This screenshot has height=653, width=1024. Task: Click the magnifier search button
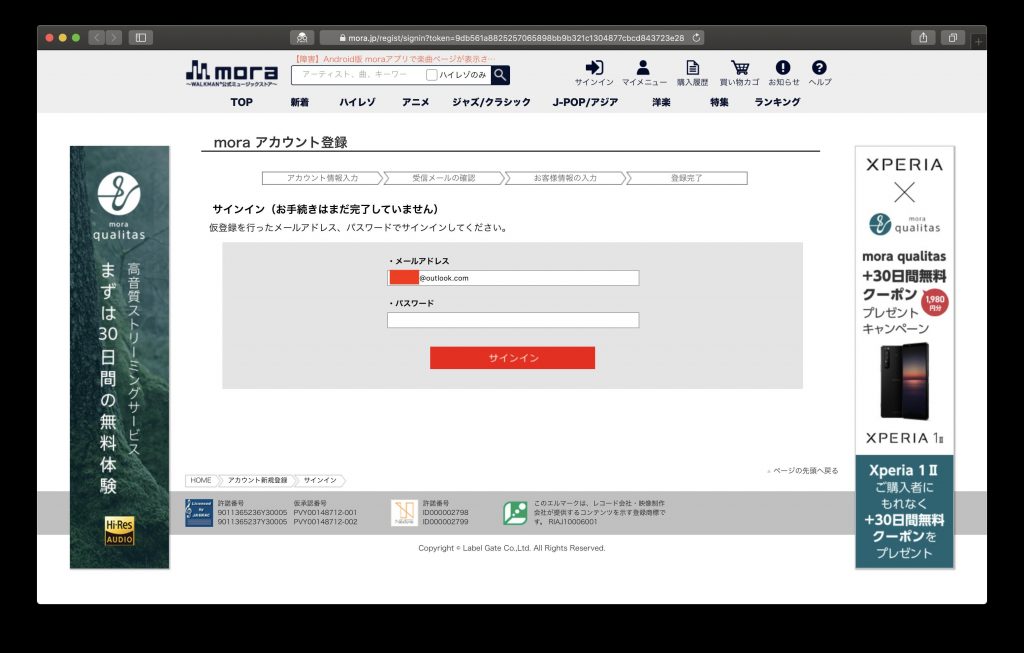(x=500, y=75)
